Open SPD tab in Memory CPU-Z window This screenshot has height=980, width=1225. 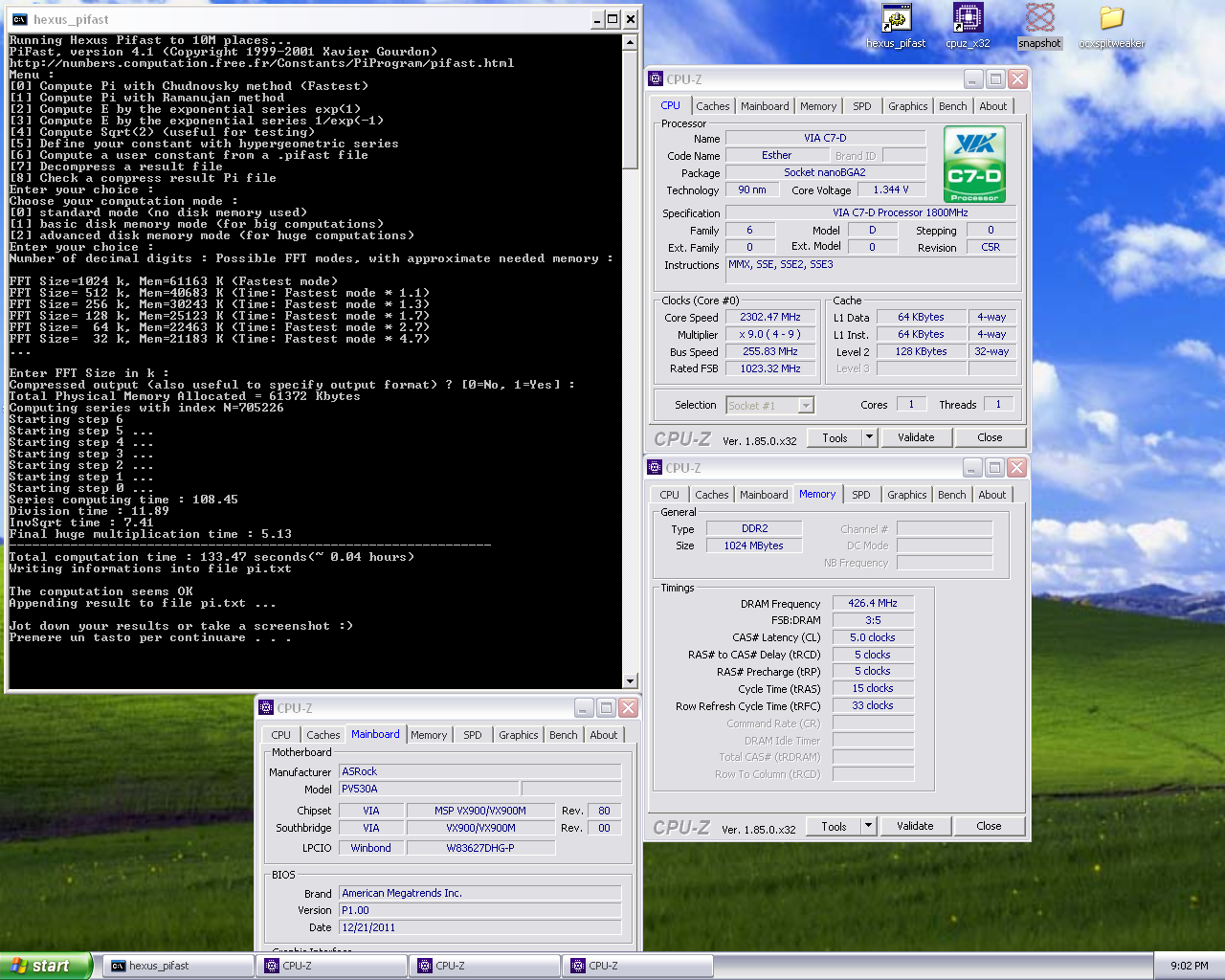click(x=861, y=495)
